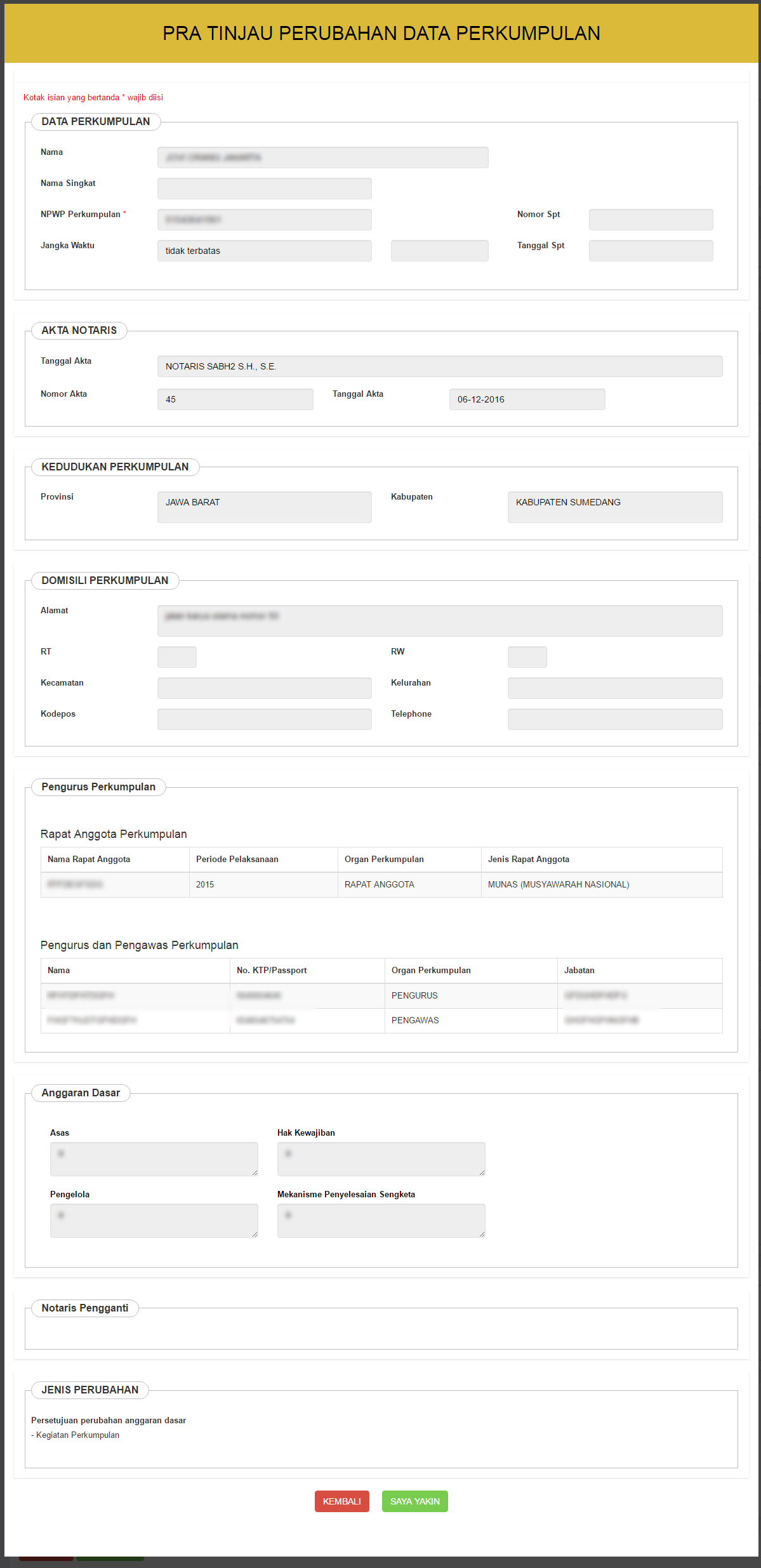Focus the Kecamatan input field

click(264, 688)
